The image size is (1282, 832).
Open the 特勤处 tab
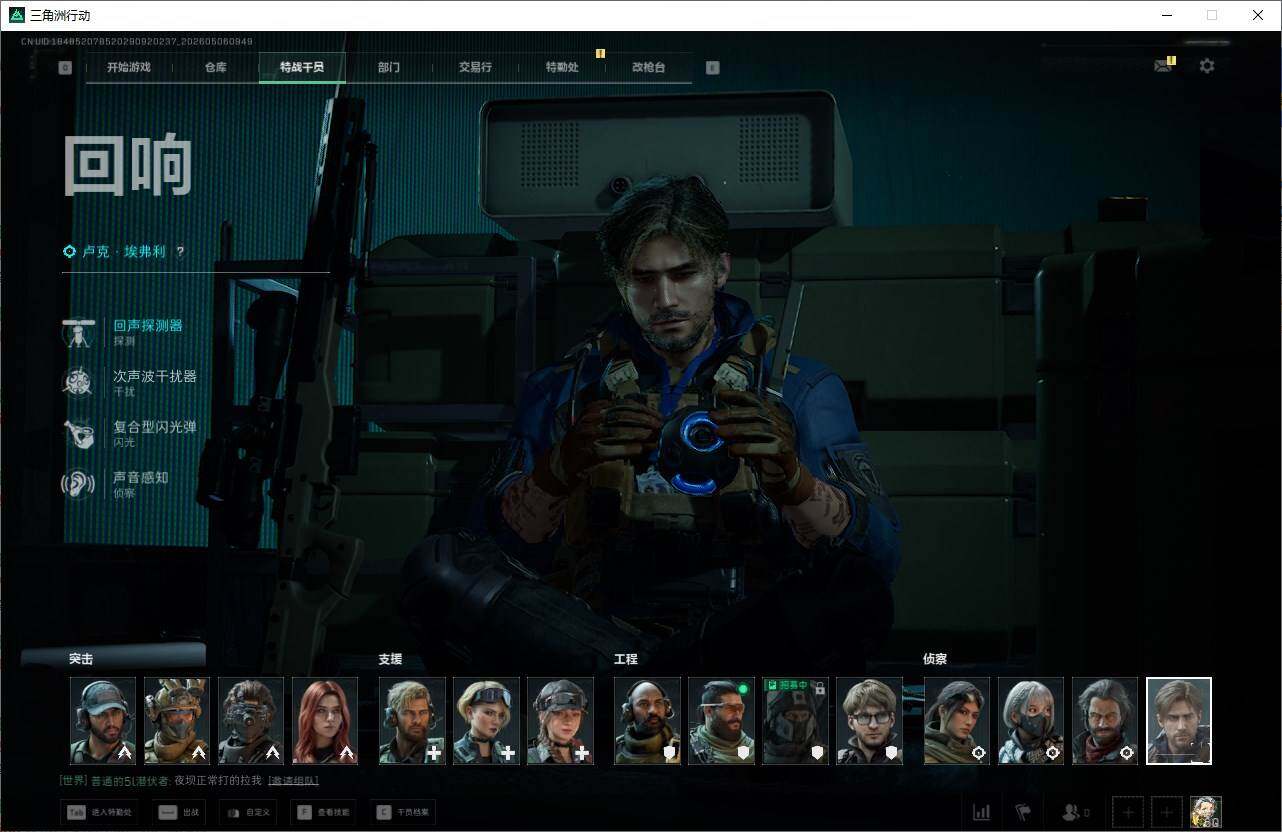[x=562, y=68]
